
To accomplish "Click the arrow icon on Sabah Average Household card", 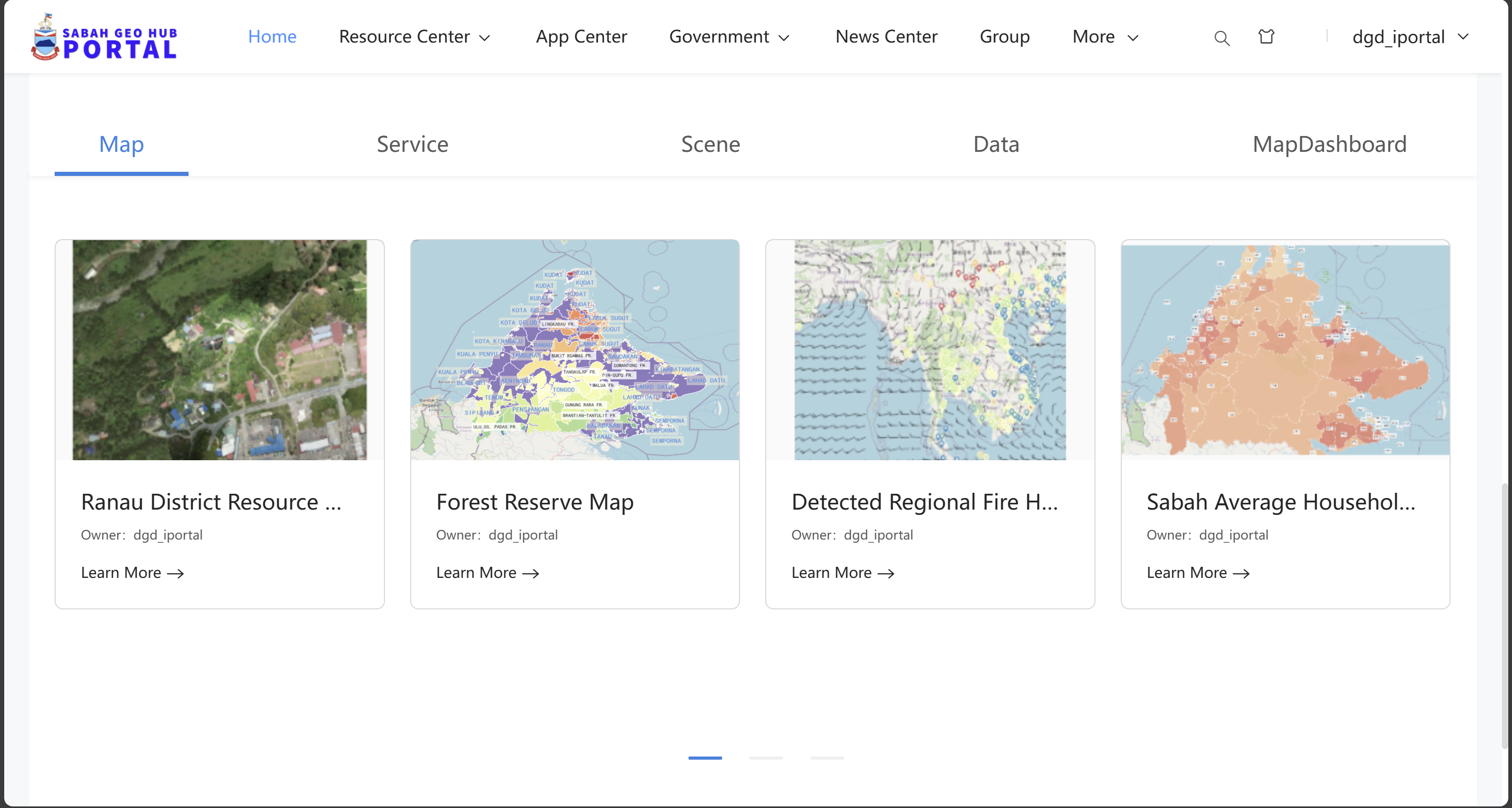I will pos(1242,574).
